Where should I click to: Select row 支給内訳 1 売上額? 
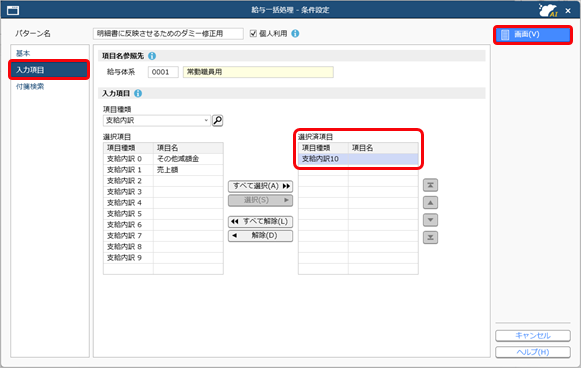coord(163,170)
